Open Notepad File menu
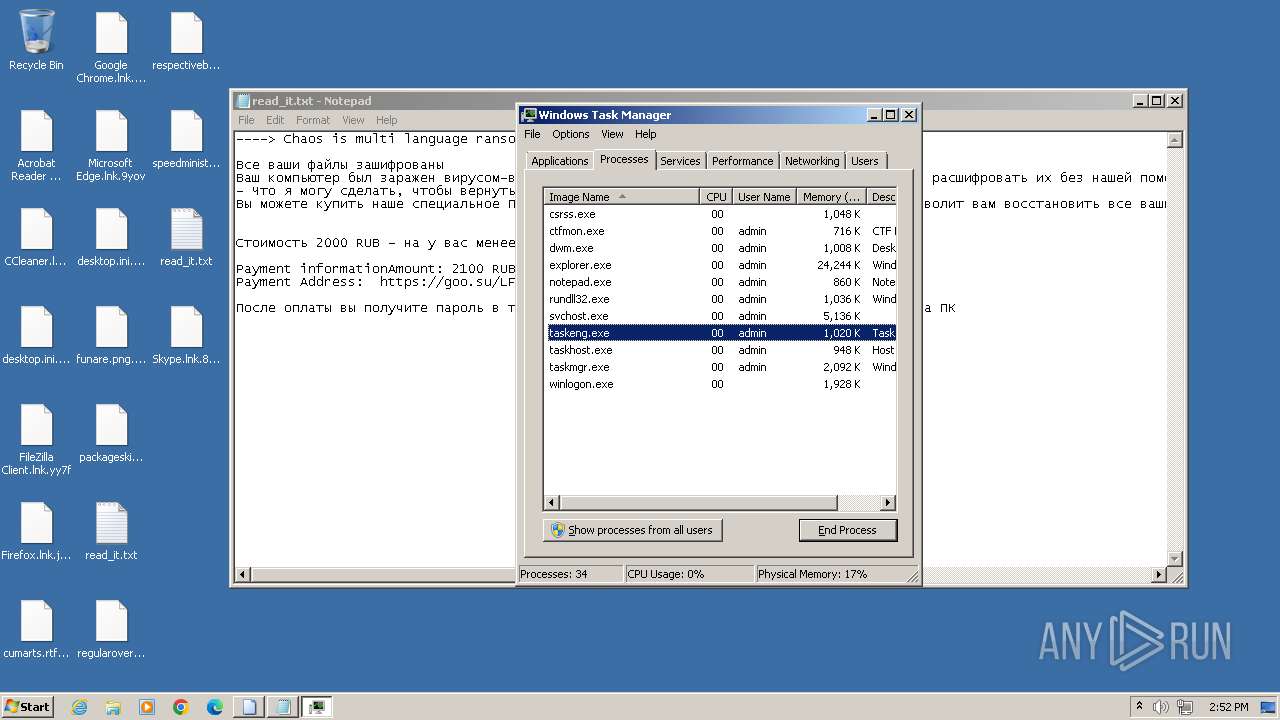This screenshot has width=1280, height=720. pos(246,120)
